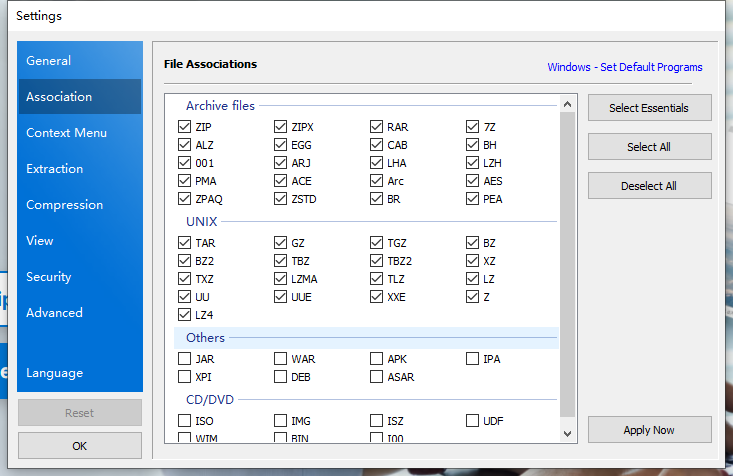Uncheck the XXE checkbox
This screenshot has width=733, height=476.
(x=376, y=297)
